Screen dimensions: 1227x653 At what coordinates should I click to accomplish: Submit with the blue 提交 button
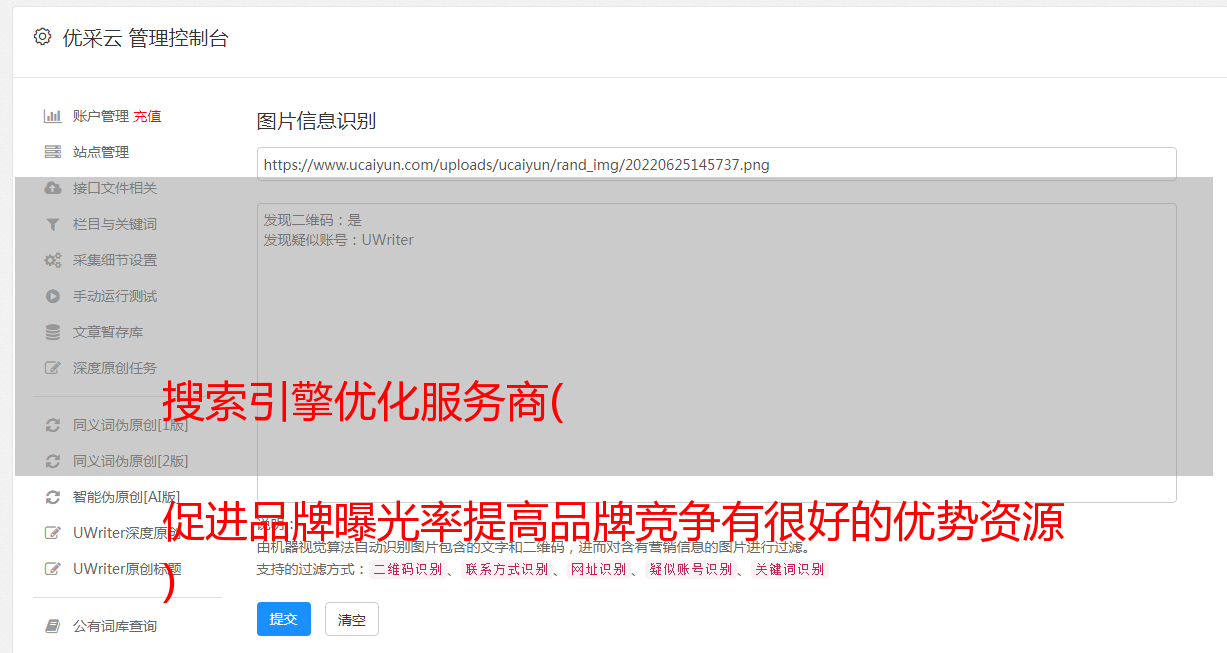point(284,619)
